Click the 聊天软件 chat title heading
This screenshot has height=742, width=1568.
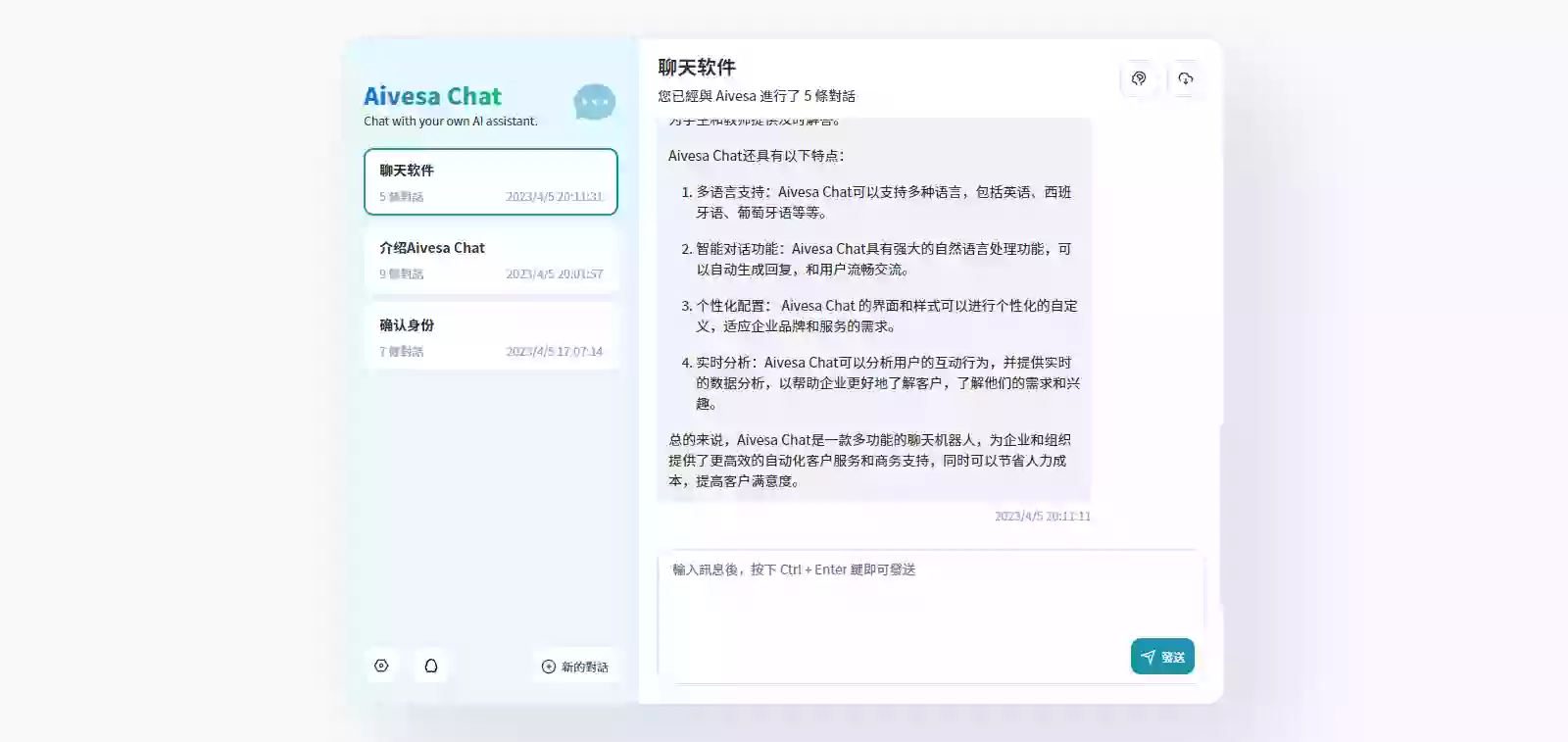697,68
